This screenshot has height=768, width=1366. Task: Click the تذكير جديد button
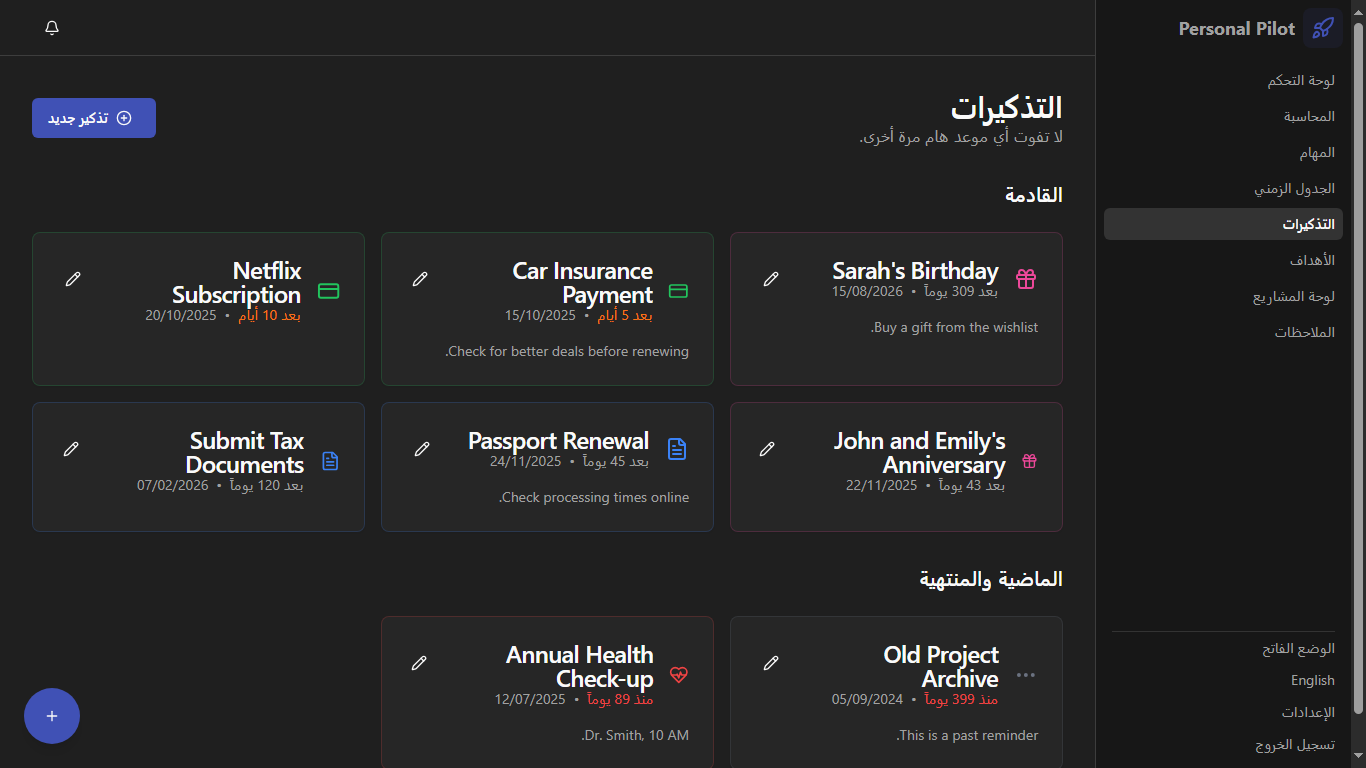coord(94,118)
